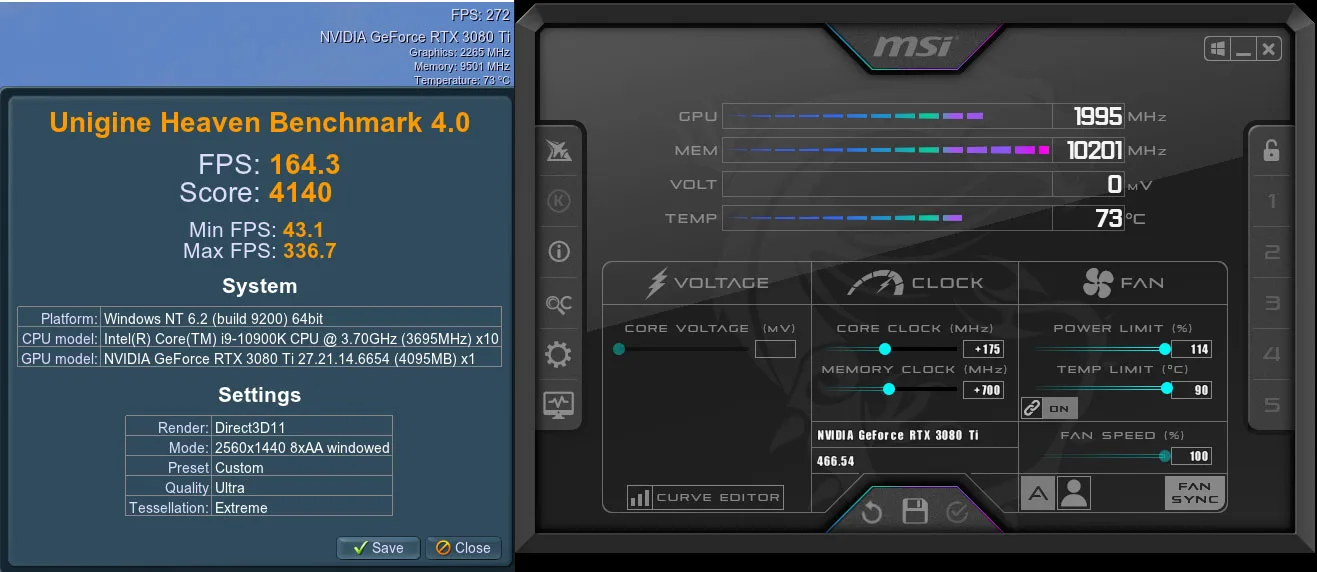Click driver version 466.54 text
The height and width of the screenshot is (572, 1317).
click(x=836, y=461)
